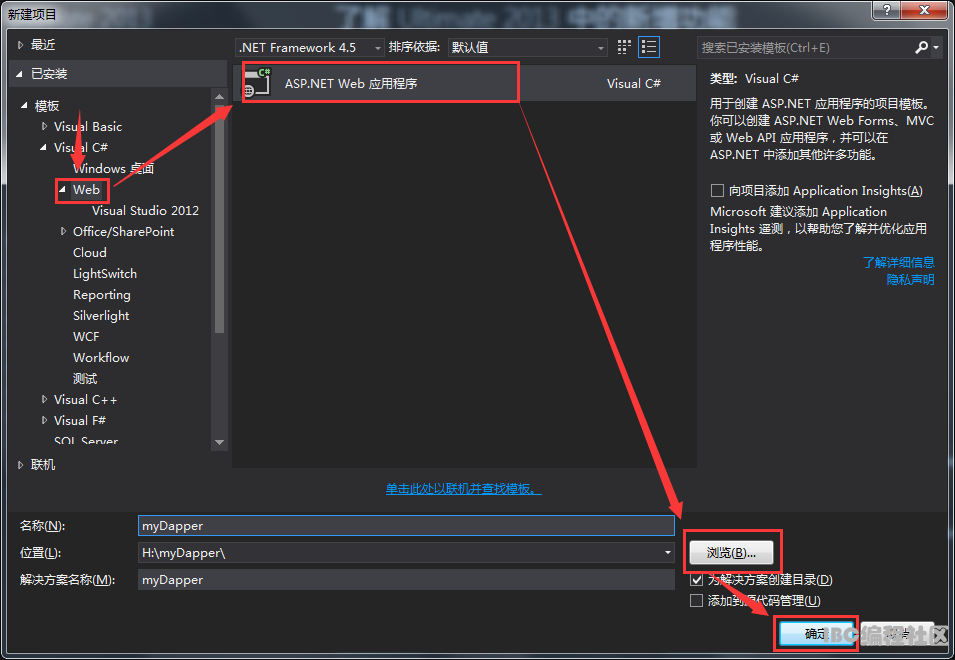This screenshot has height=660, width=955.
Task: Click the template tree scroll up arrow
Action: [x=219, y=97]
